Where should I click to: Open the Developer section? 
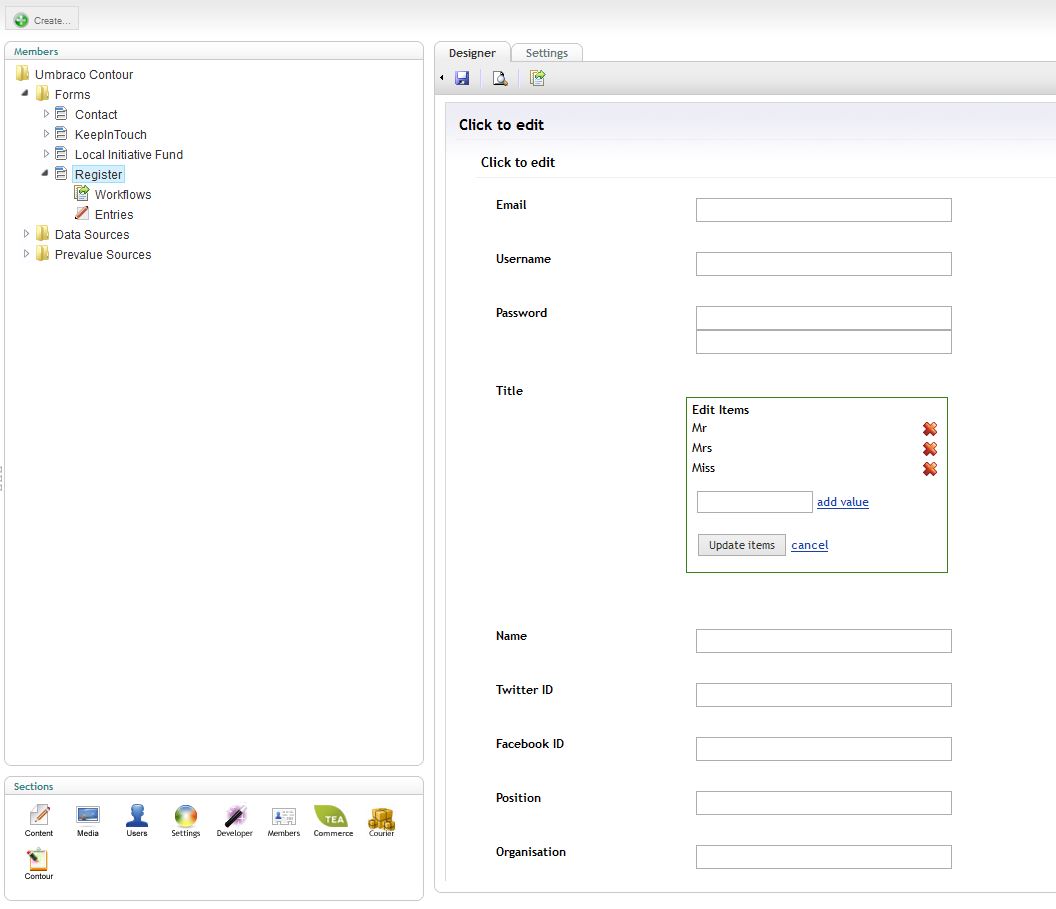click(x=234, y=820)
